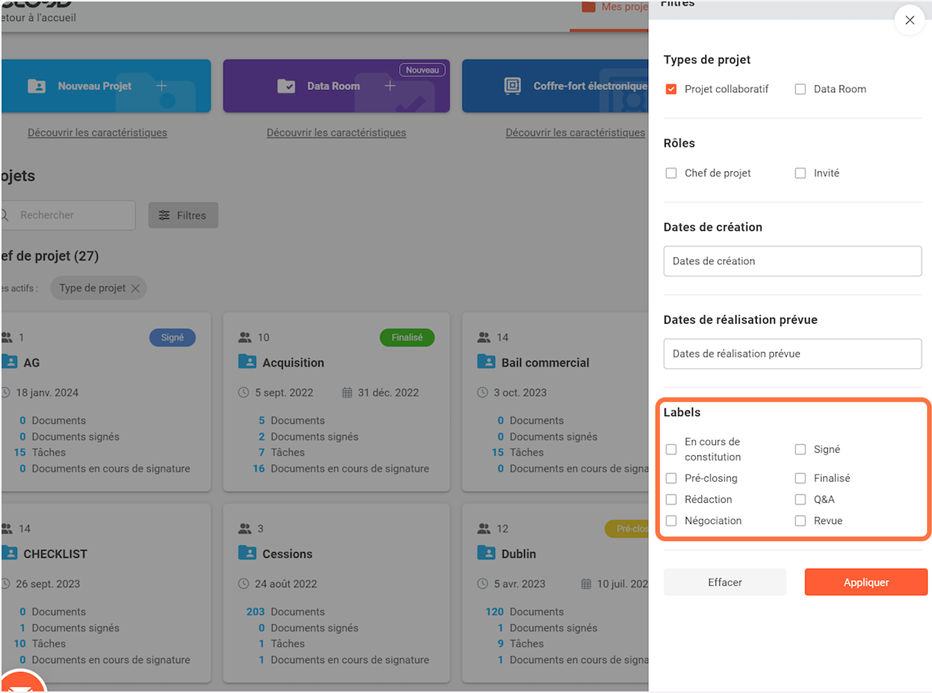Tick the Pré-closing label checkbox

671,478
